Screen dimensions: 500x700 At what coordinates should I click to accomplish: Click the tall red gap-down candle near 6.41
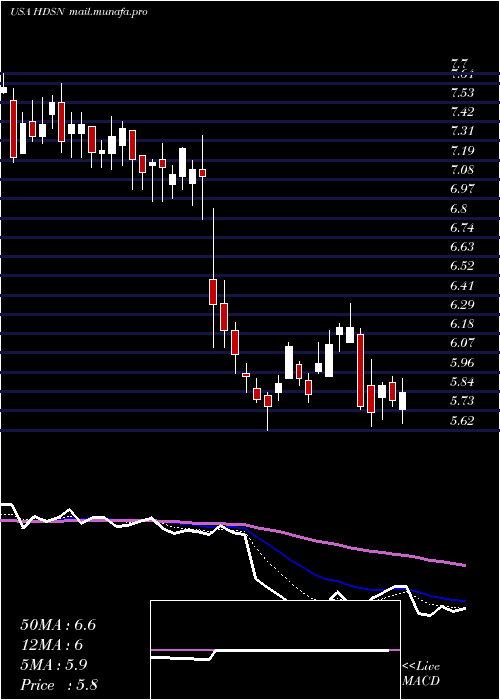pyautogui.click(x=213, y=292)
